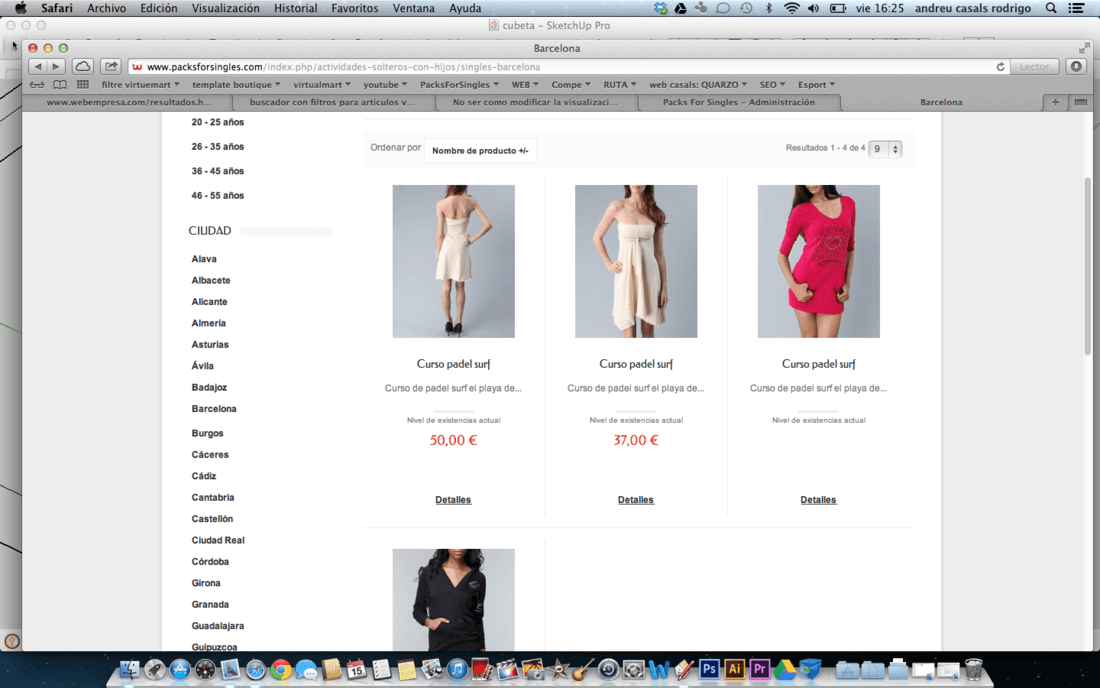Screen dimensions: 1100x688
Task: Open the Archivo menu
Action: 107,8
